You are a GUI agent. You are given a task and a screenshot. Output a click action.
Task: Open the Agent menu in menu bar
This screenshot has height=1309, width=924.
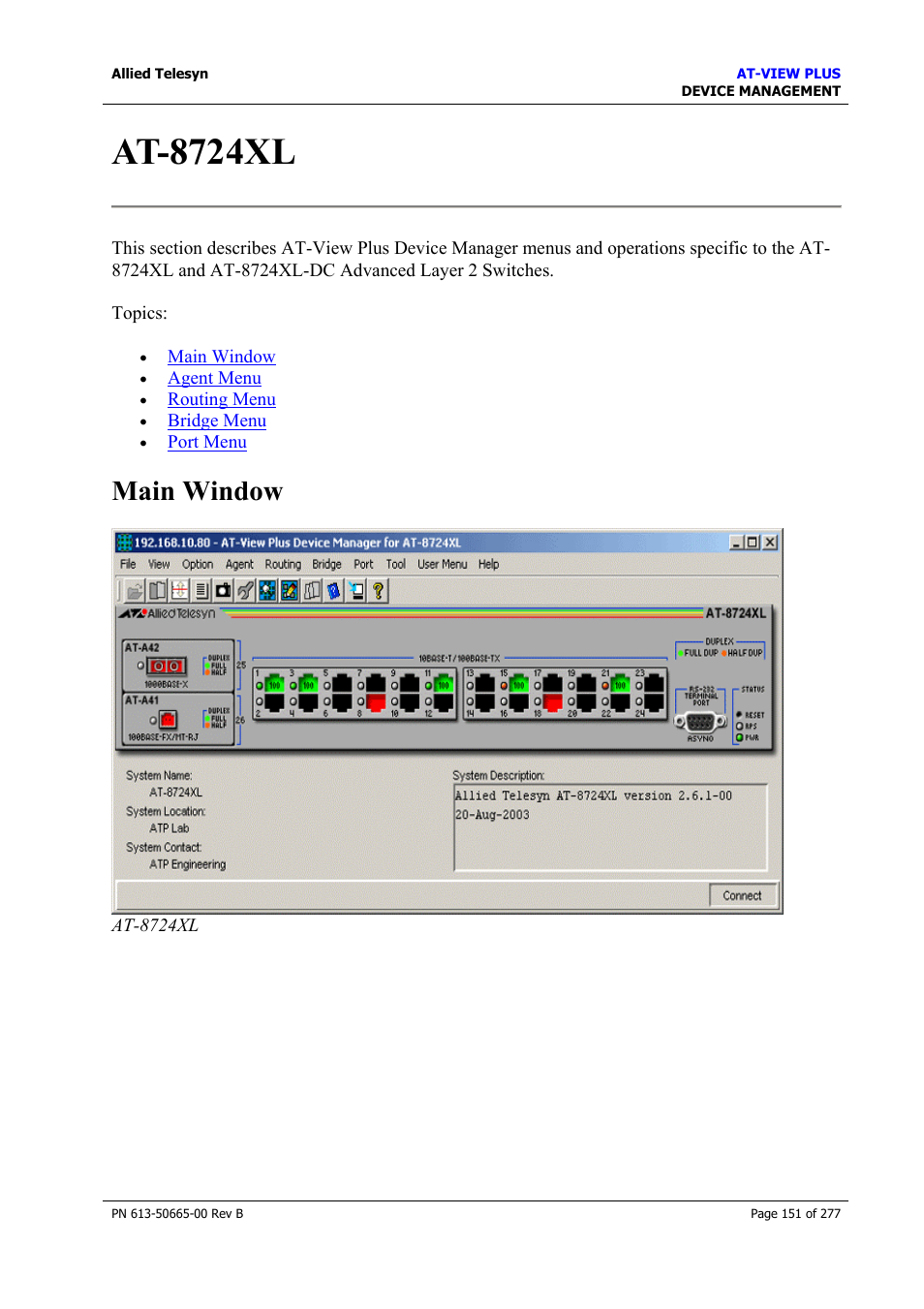239,564
